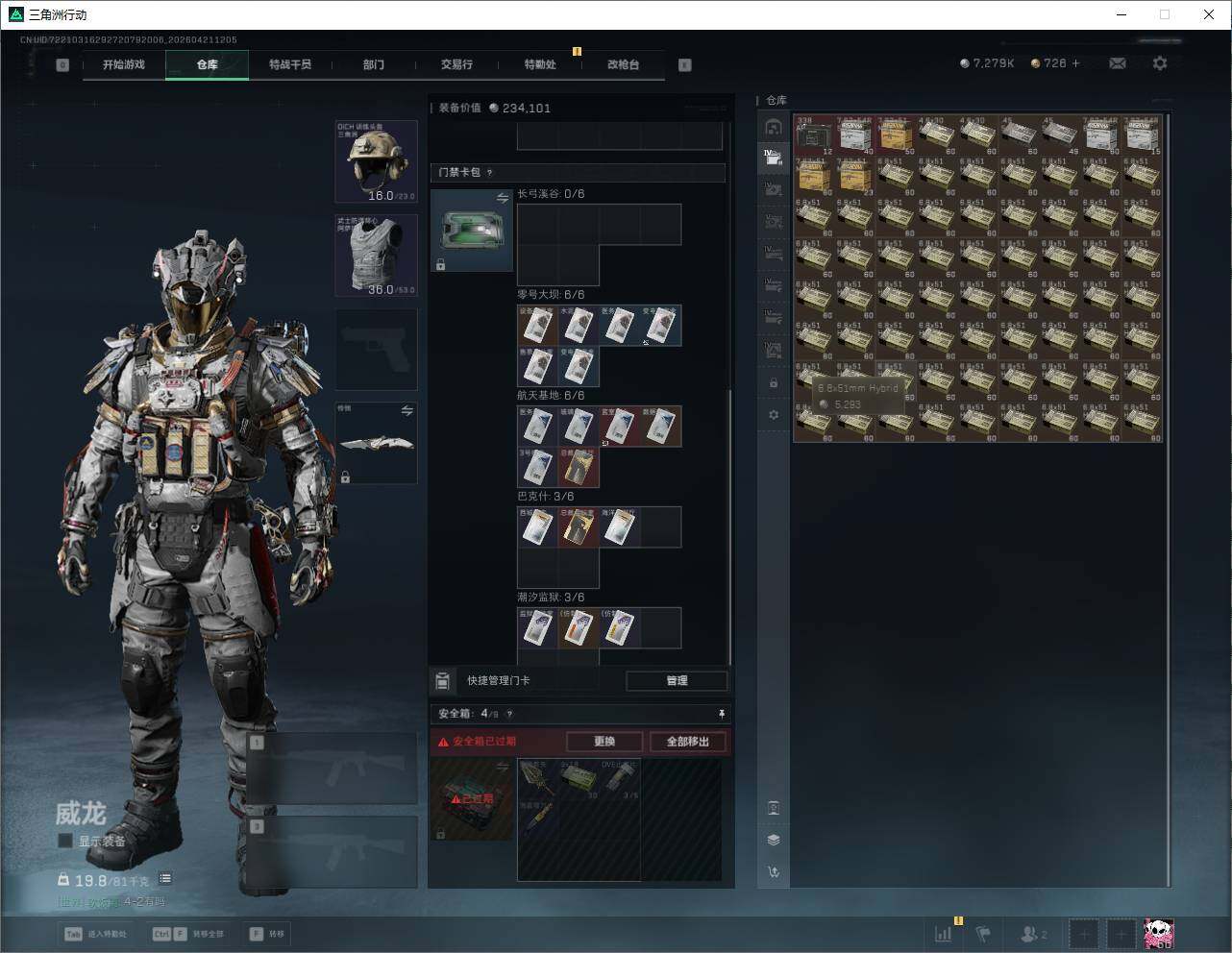Select the 7.62x51 ammo box showing 50
Image resolution: width=1232 pixels, height=953 pixels.
pyautogui.click(x=896, y=135)
